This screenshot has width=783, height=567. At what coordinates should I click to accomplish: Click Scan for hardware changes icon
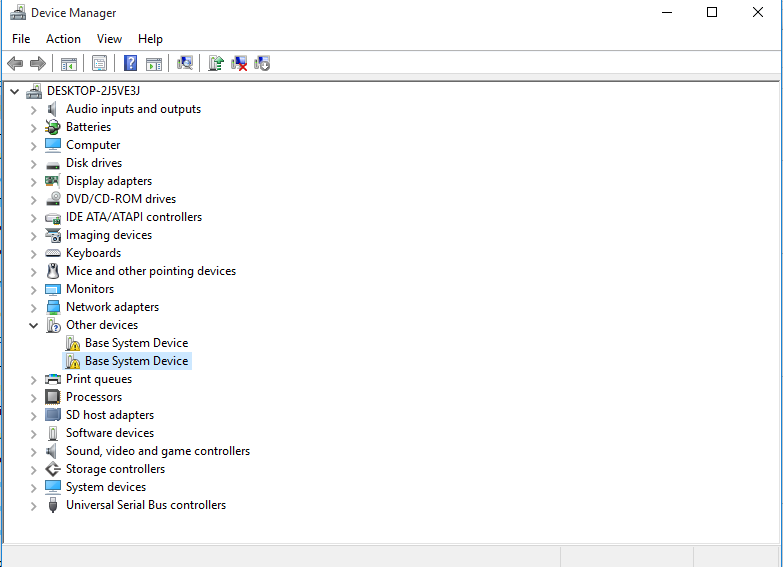[185, 63]
